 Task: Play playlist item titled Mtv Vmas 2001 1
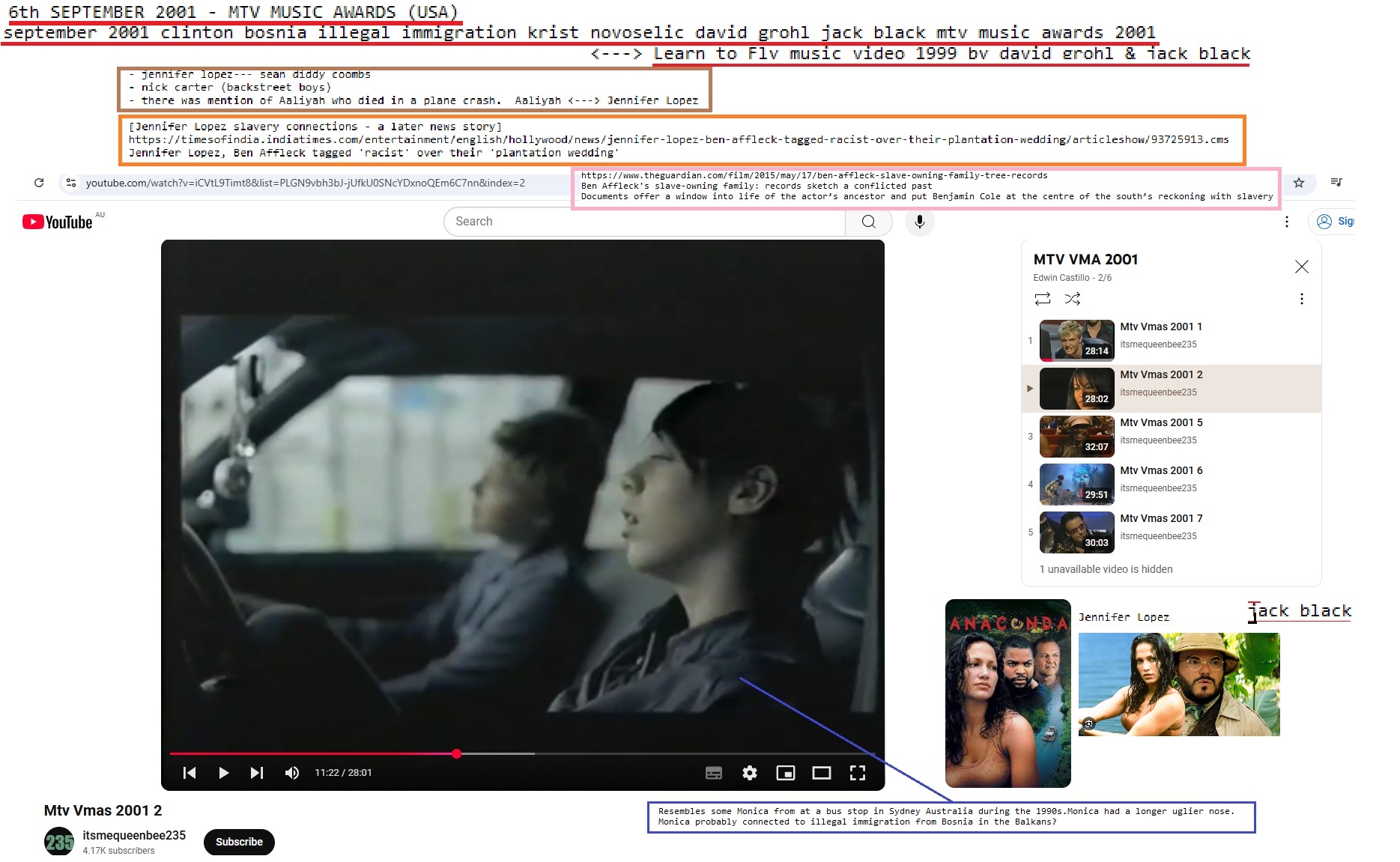point(1161,327)
